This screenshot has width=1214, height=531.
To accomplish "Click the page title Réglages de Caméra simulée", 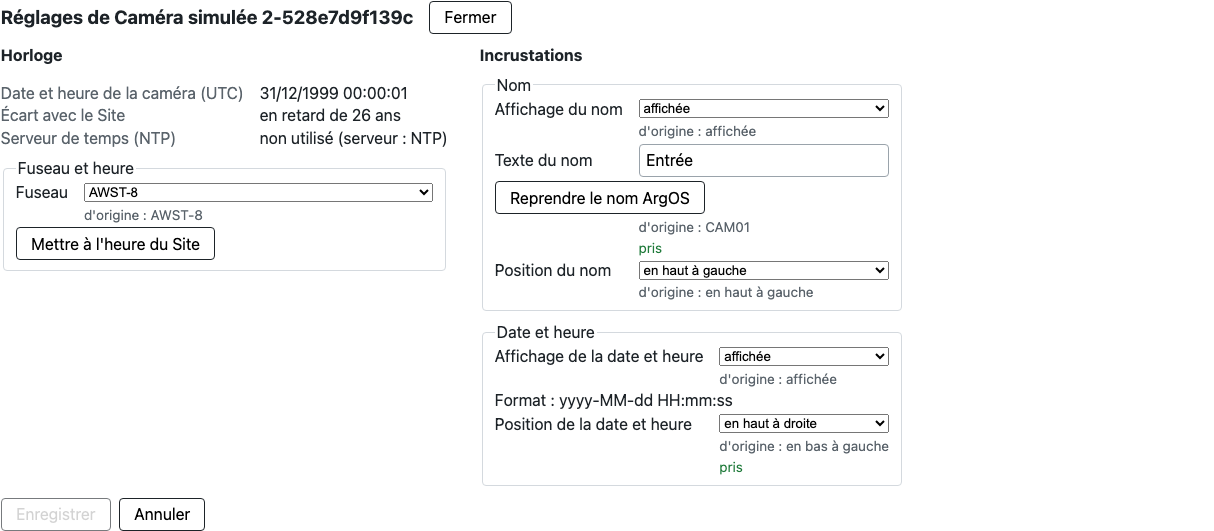I will click(x=207, y=17).
